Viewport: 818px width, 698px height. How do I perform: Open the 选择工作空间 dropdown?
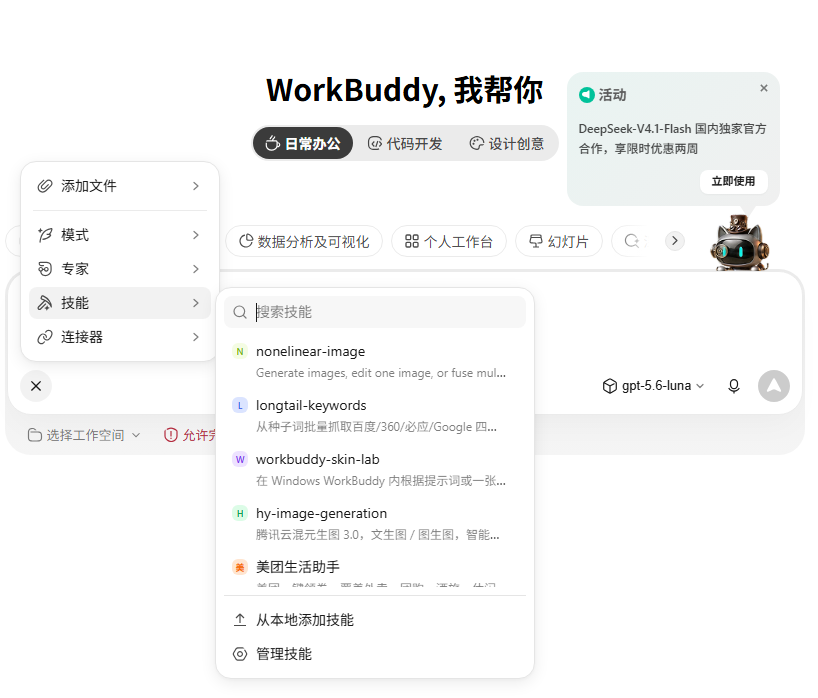point(84,435)
